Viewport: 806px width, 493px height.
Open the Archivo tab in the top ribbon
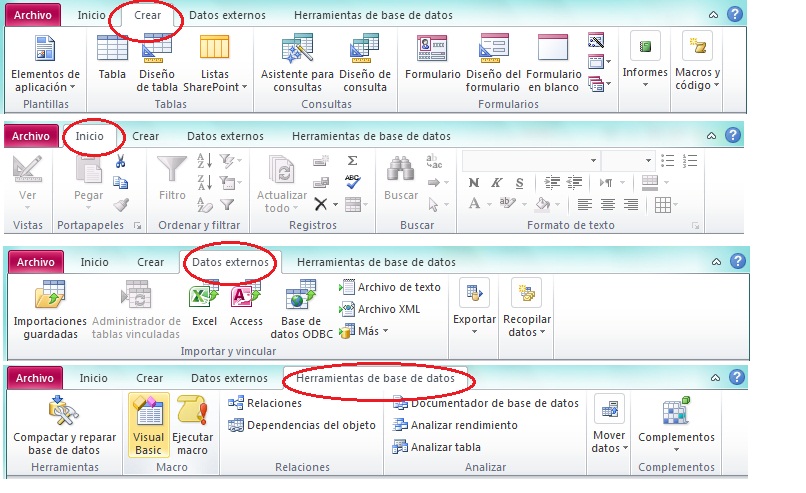(x=32, y=15)
